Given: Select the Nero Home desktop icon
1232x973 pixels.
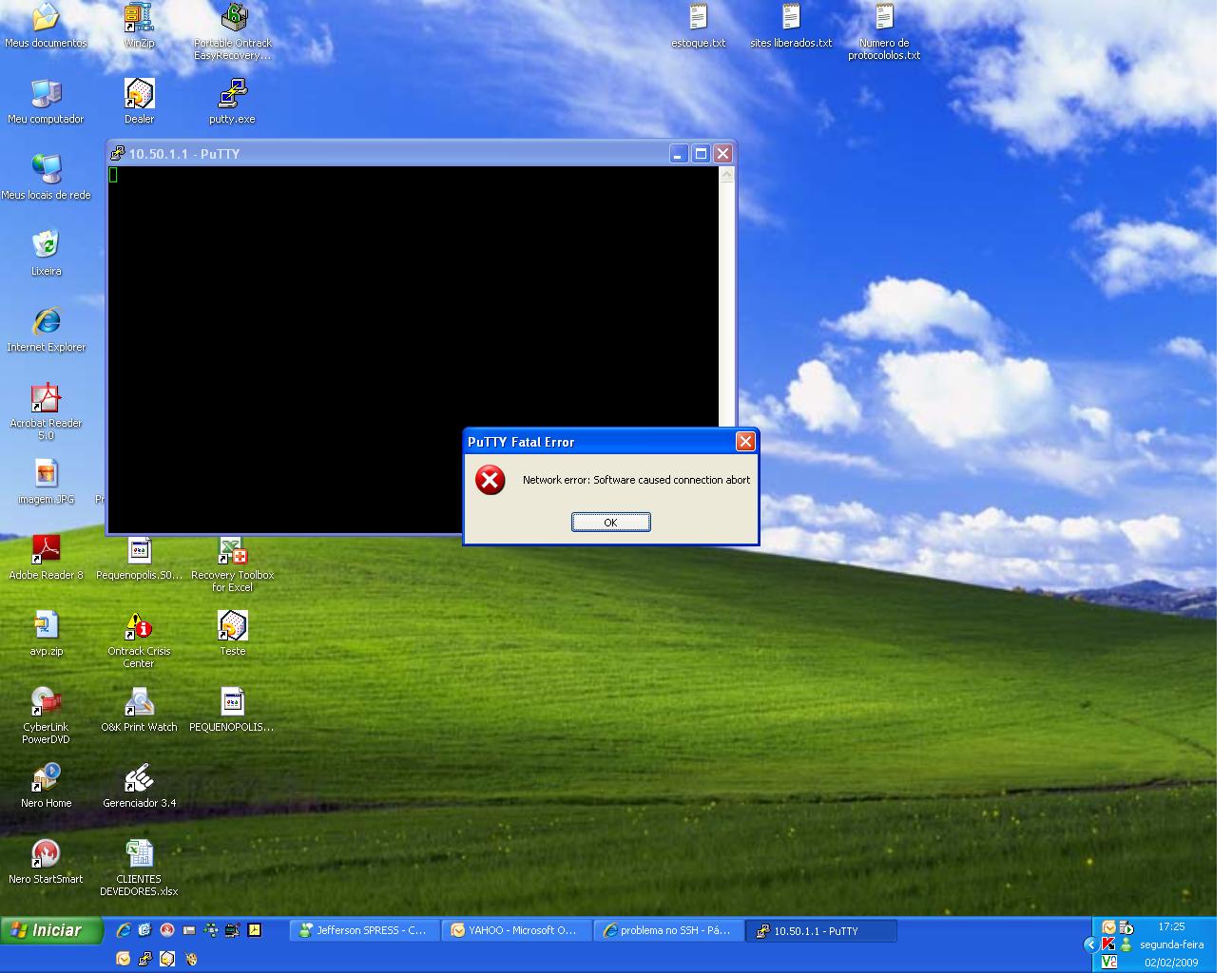Looking at the screenshot, I should pyautogui.click(x=46, y=786).
